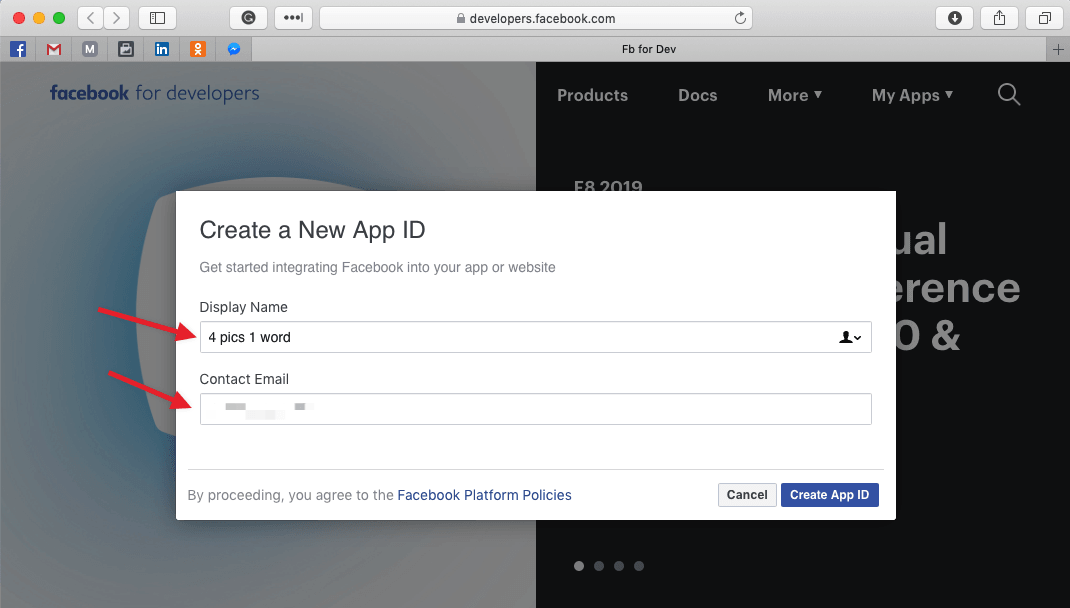Go forward with Safari's forward arrow
The width and height of the screenshot is (1070, 608).
[117, 18]
